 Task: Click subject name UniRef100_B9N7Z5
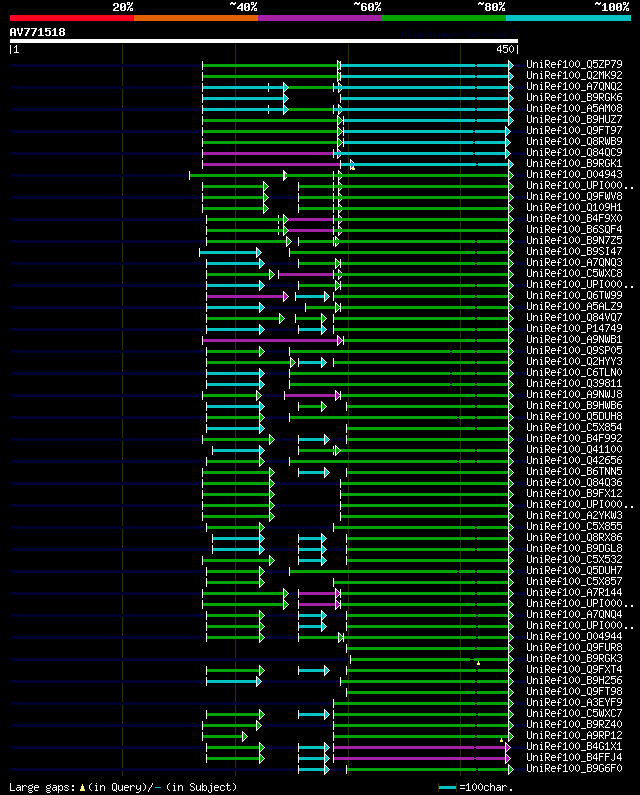574,240
